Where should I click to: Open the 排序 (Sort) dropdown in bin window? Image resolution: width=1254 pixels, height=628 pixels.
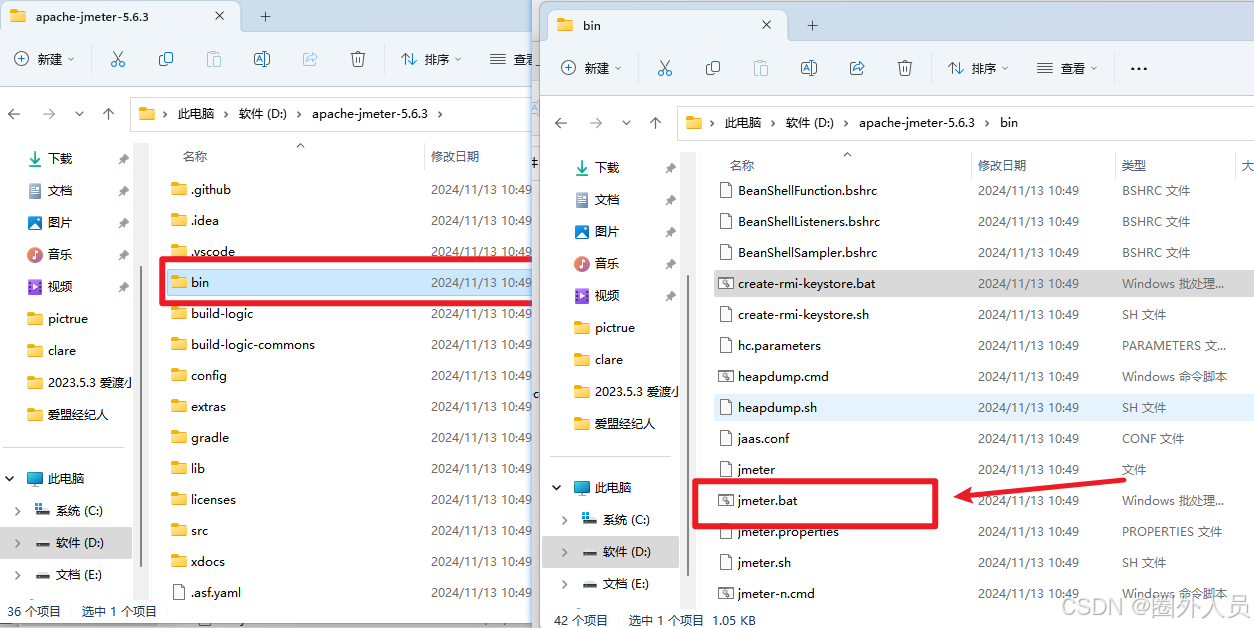[978, 68]
